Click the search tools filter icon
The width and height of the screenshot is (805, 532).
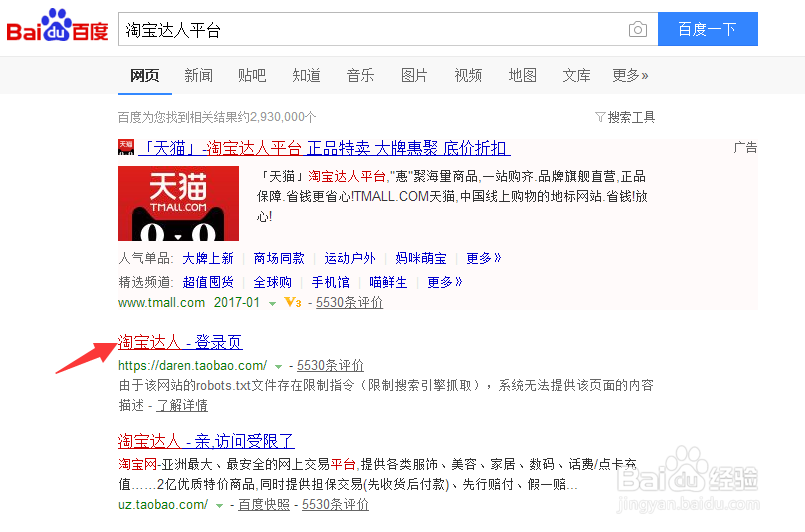[x=600, y=117]
